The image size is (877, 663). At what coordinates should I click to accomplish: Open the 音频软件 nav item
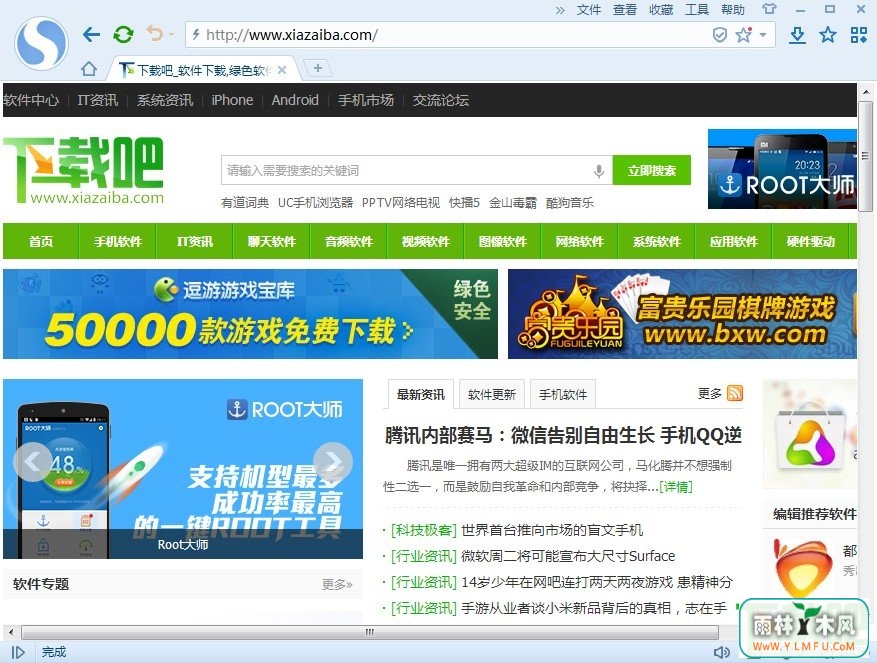348,241
